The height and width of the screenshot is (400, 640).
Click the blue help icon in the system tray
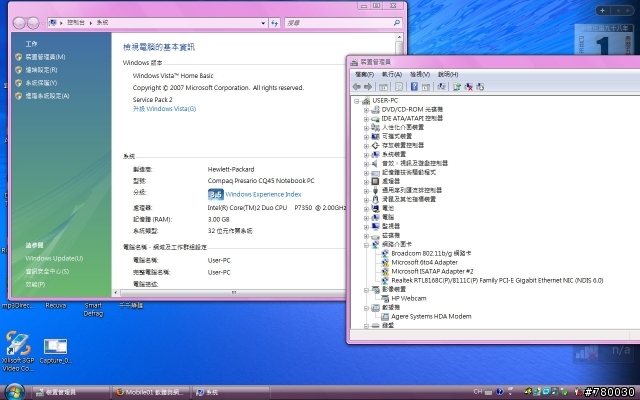[x=499, y=392]
